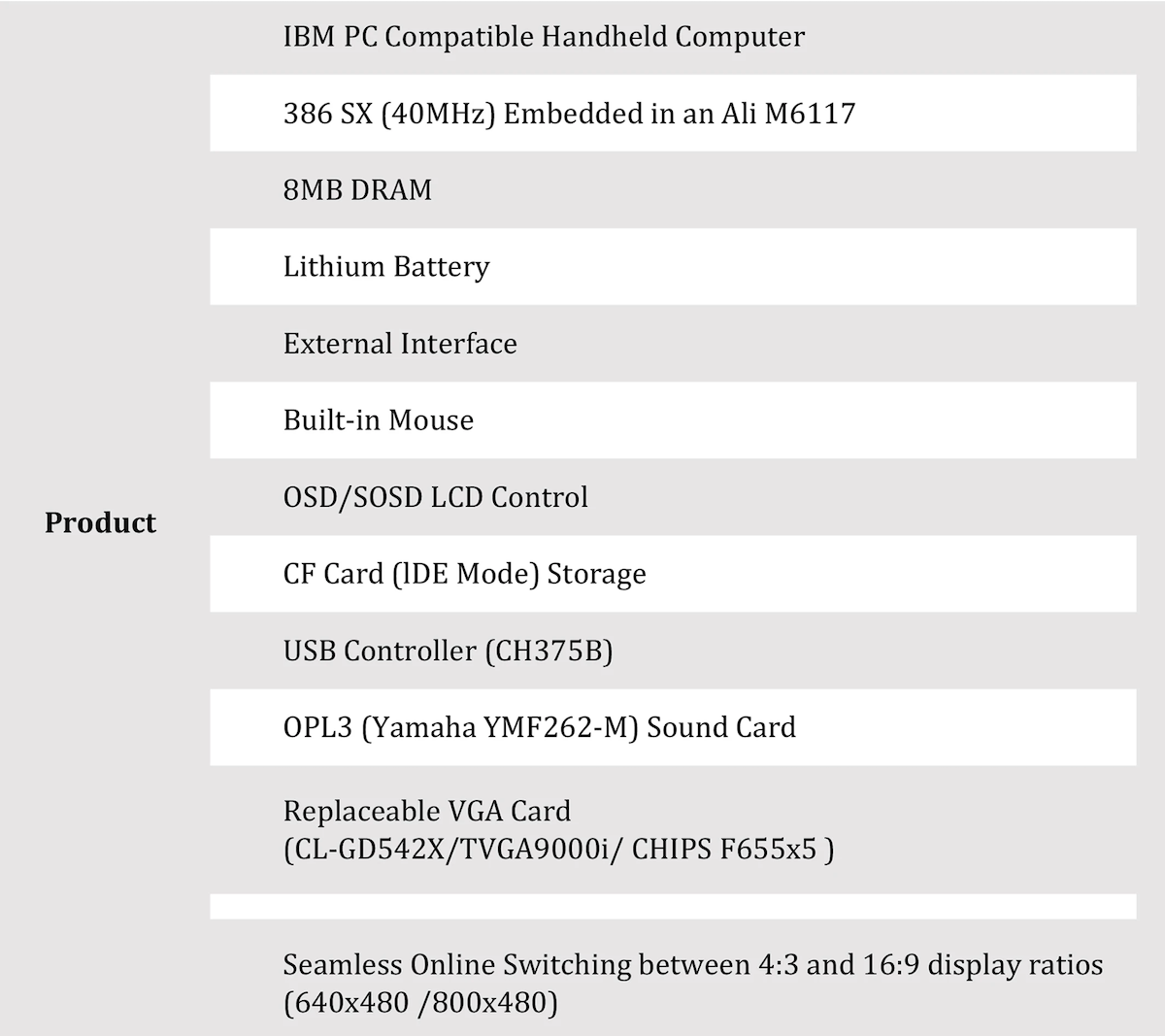Click the "CH375B" controller model text
The height and width of the screenshot is (1036, 1165).
coord(549,651)
